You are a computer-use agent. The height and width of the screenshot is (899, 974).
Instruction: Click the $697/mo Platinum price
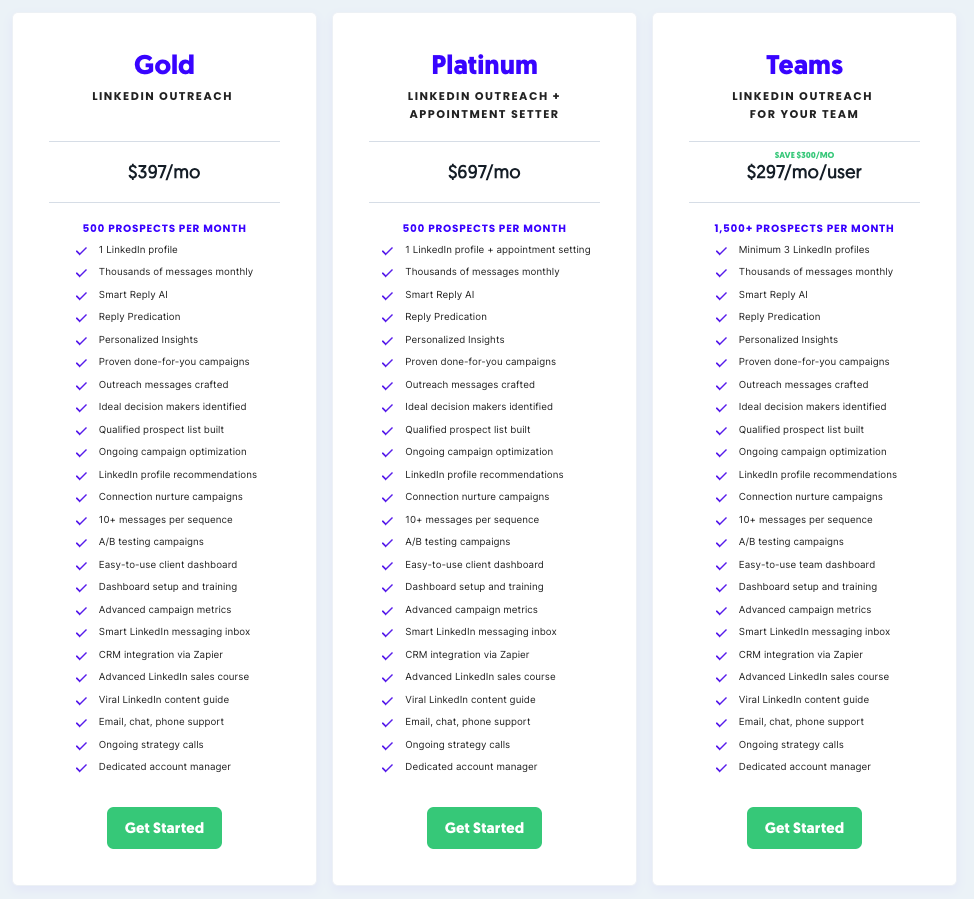[x=484, y=172]
